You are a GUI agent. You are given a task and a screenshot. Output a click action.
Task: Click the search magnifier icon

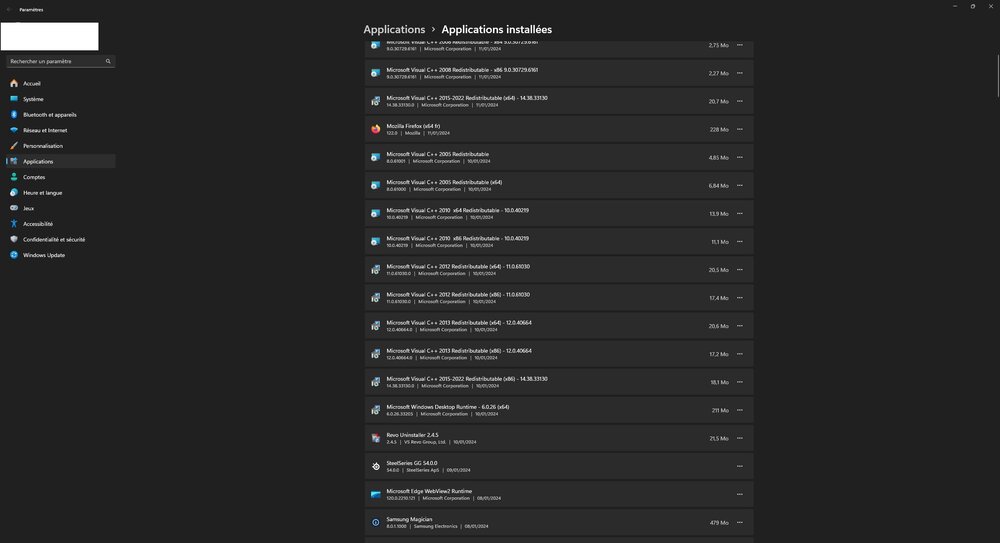[108, 61]
